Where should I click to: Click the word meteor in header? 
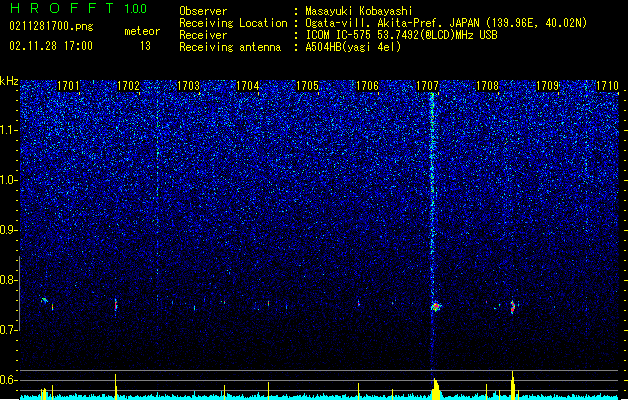[142, 31]
